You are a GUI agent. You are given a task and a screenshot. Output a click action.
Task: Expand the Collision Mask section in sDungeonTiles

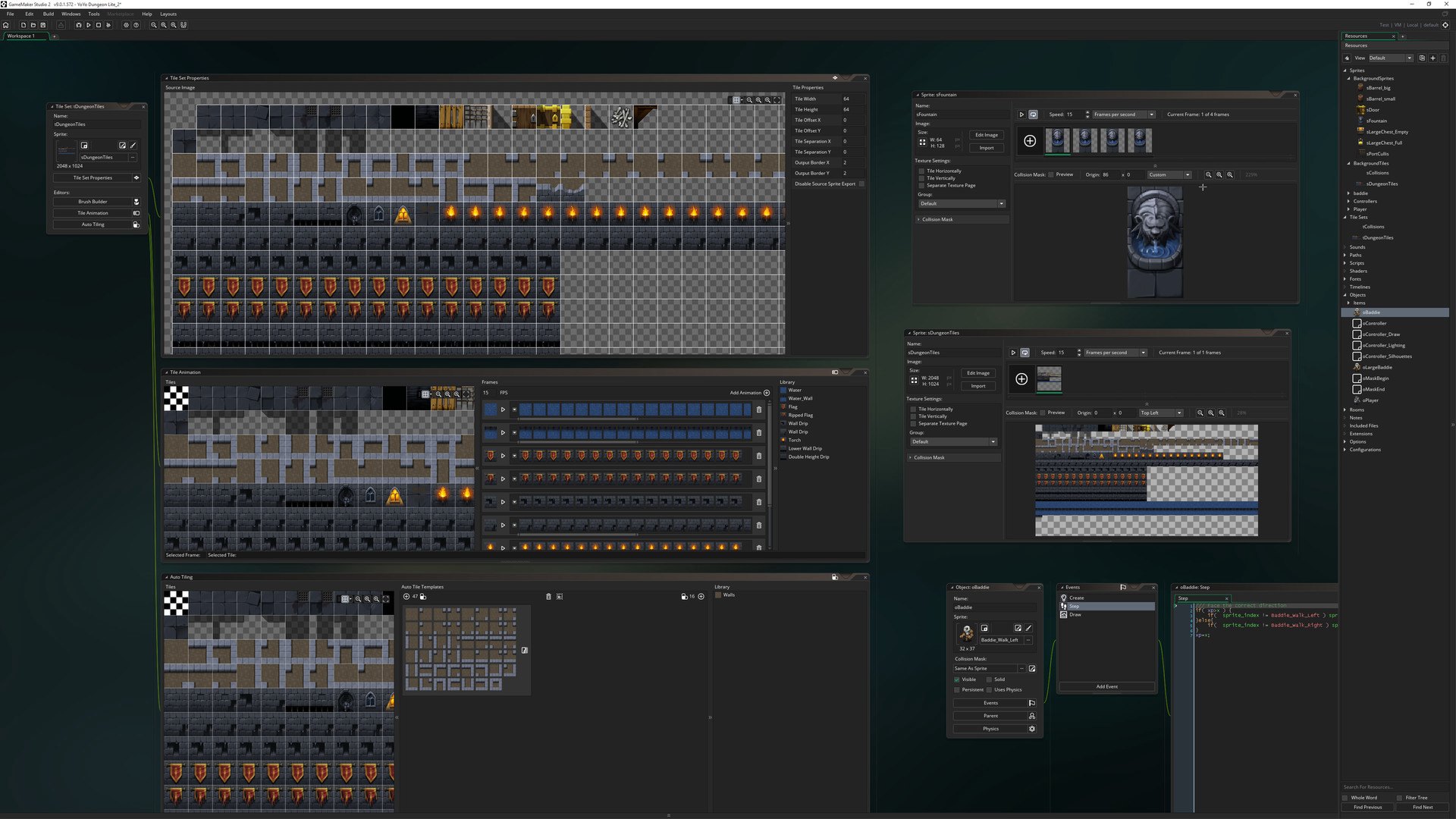click(x=911, y=457)
